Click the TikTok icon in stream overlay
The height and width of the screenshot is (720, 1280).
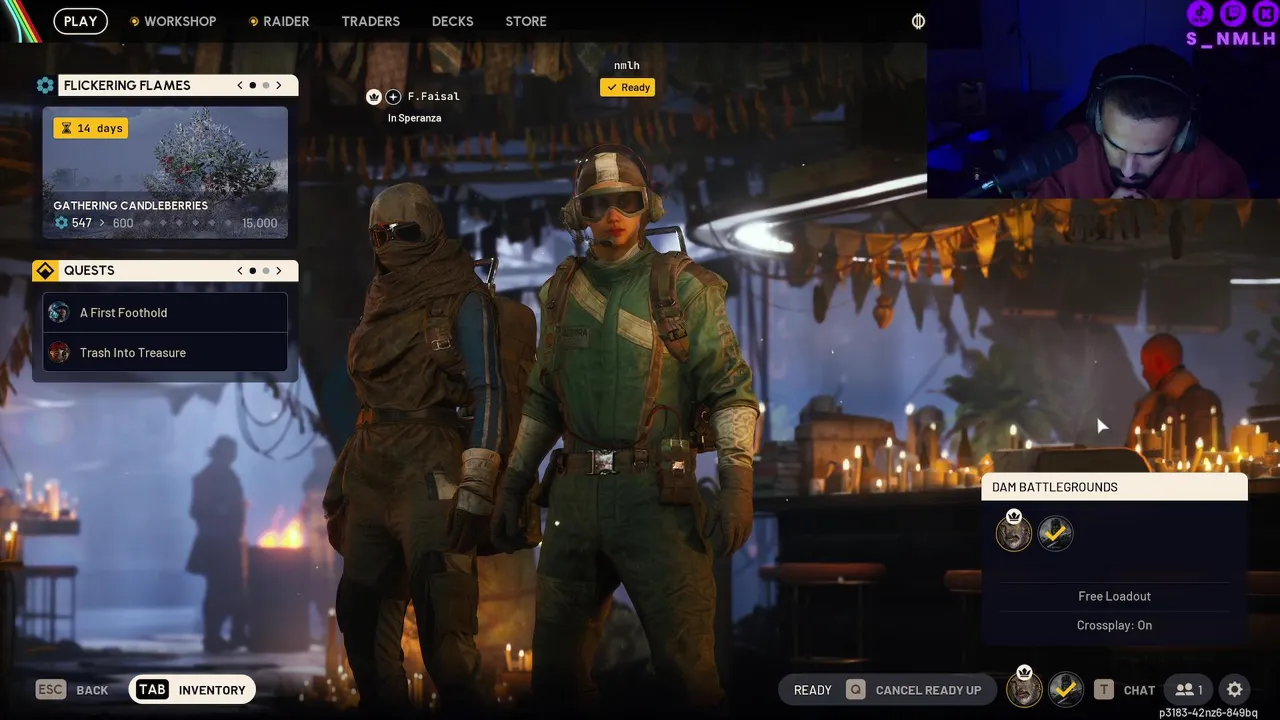point(1200,13)
